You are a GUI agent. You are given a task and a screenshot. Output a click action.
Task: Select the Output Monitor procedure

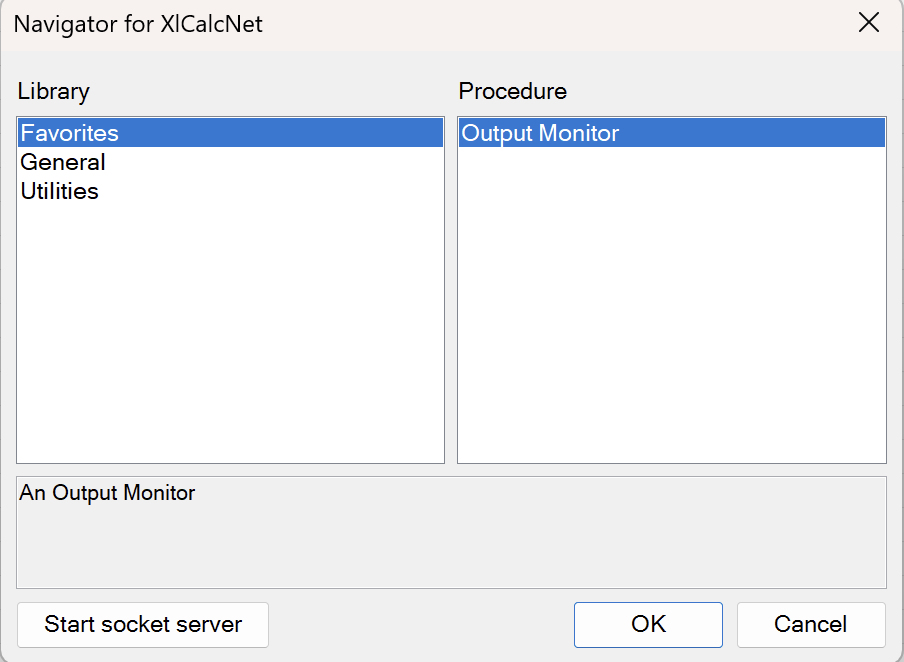point(672,133)
